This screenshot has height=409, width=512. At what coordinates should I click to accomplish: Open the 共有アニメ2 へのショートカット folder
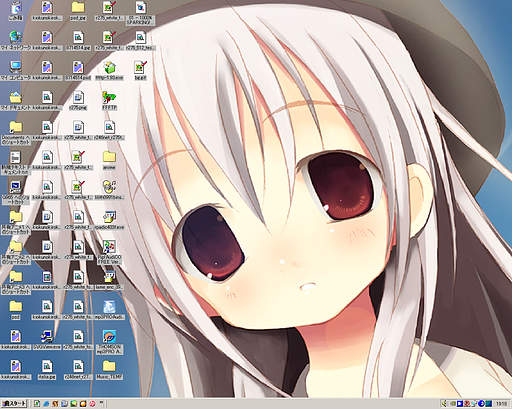16,252
